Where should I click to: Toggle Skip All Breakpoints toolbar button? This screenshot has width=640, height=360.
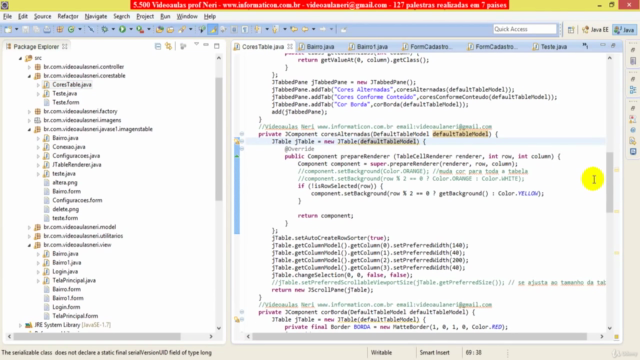click(91, 29)
